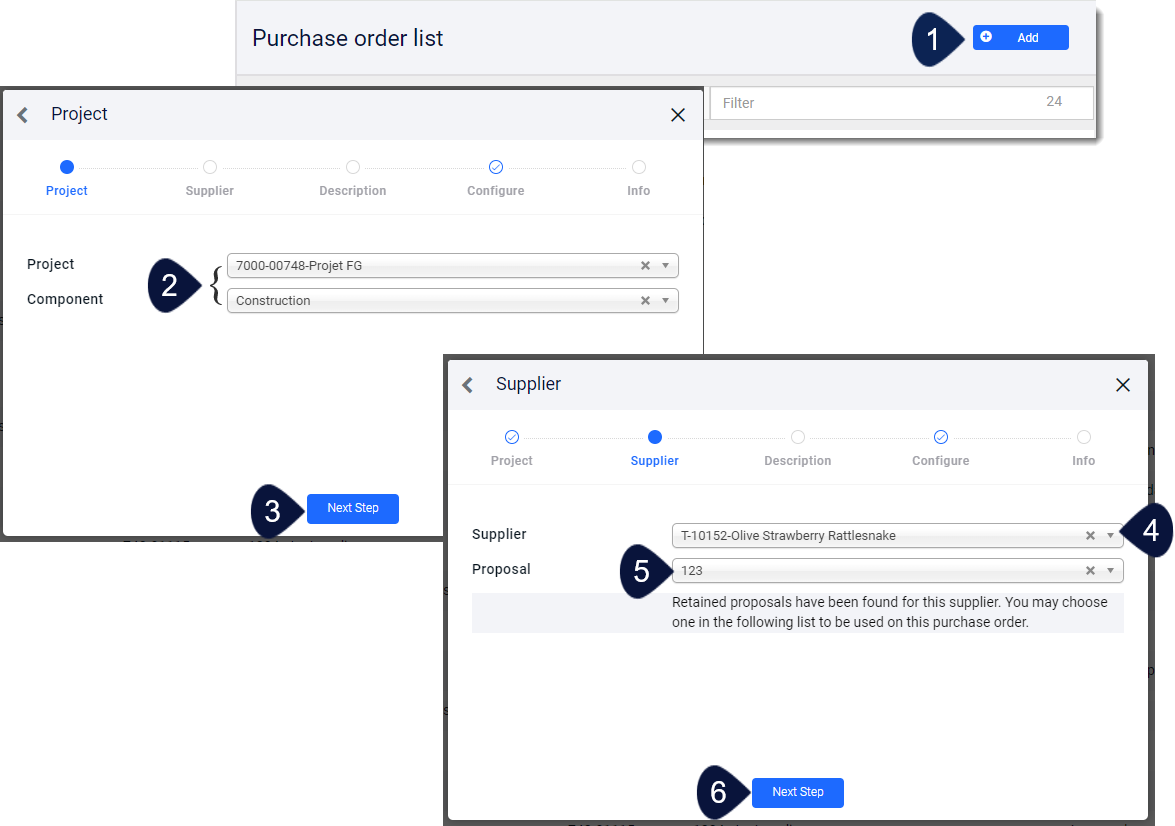
Task: Select the Supplier step circle in Supplier dialog
Action: [x=655, y=437]
